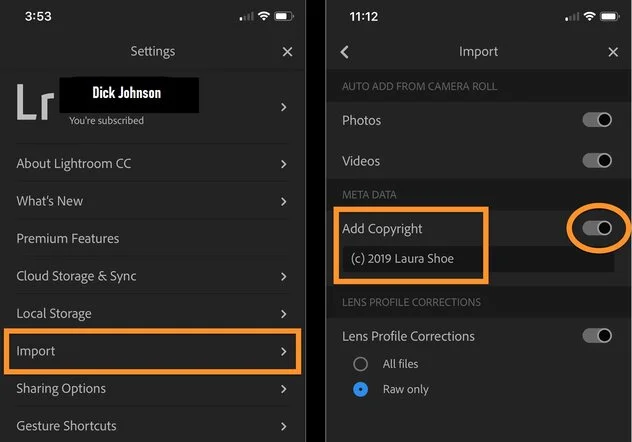
Task: Open the account profile chevron
Action: [x=284, y=107]
